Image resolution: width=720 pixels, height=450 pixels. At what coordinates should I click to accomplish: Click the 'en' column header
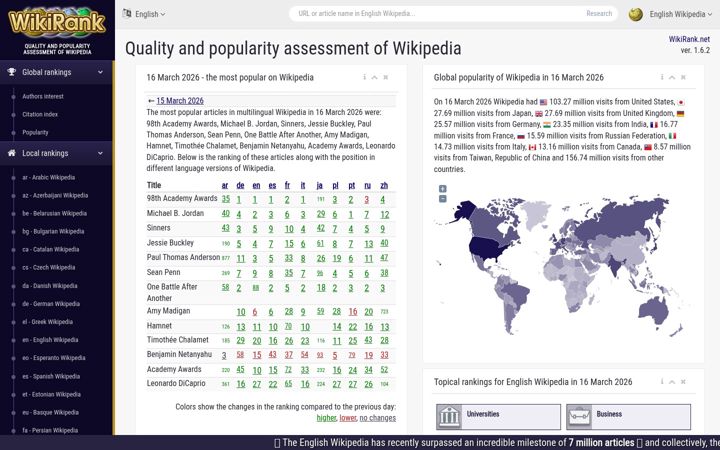tap(256, 186)
